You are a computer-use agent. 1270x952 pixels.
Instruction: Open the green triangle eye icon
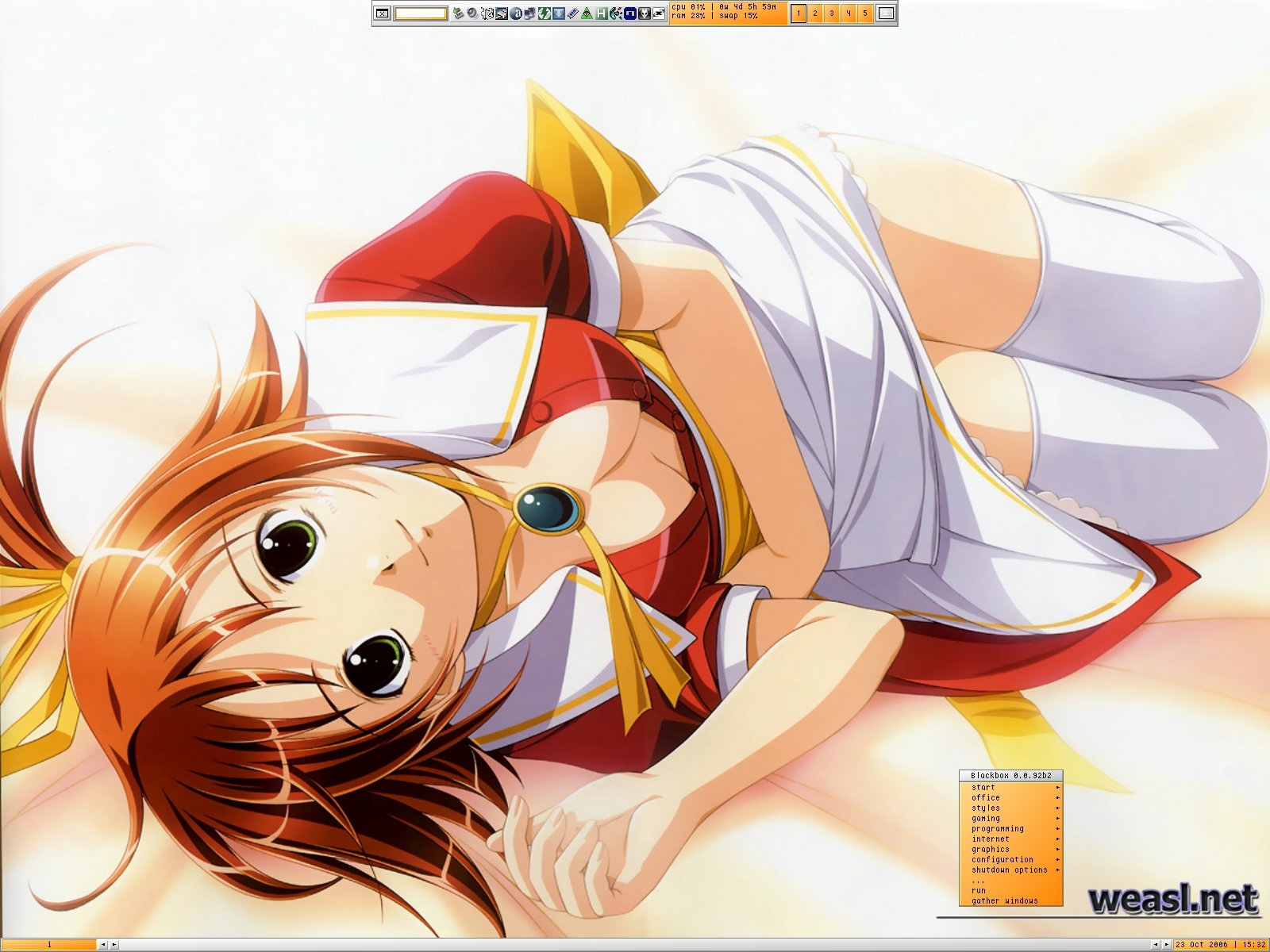pos(587,13)
